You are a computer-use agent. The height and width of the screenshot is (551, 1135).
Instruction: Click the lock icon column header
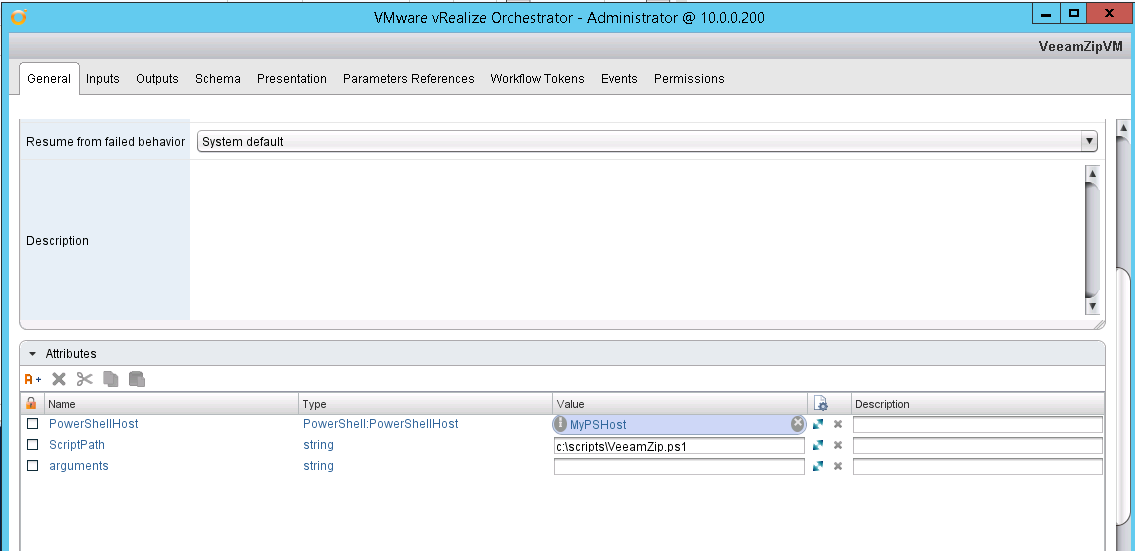click(x=31, y=403)
